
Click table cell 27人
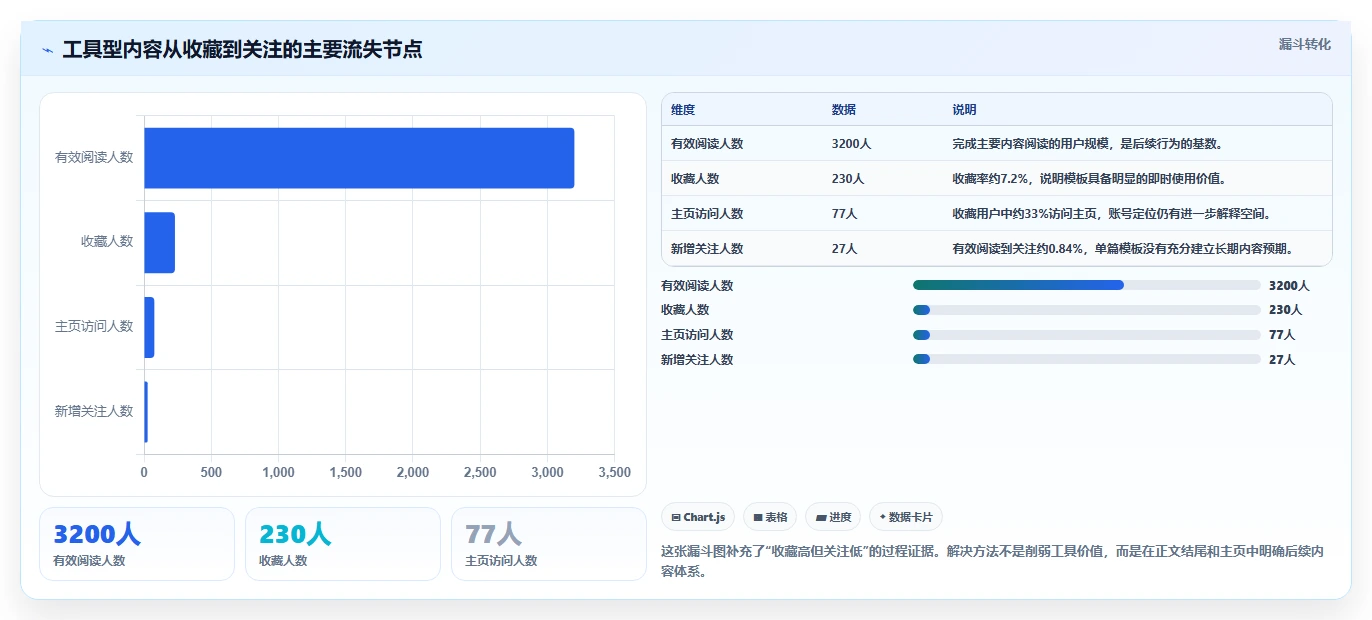[x=844, y=249]
